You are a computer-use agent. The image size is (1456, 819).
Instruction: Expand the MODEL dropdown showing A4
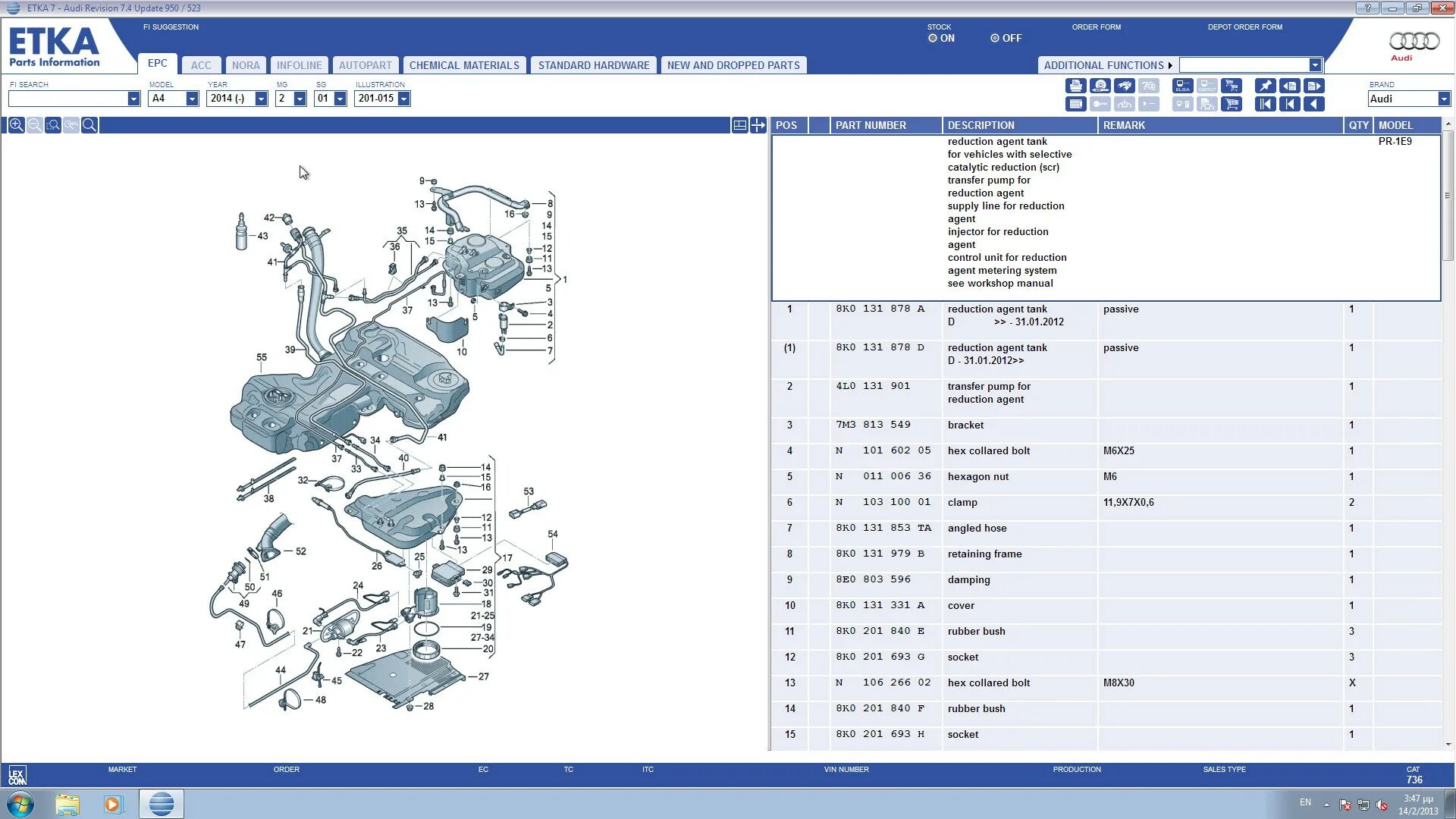pos(192,99)
